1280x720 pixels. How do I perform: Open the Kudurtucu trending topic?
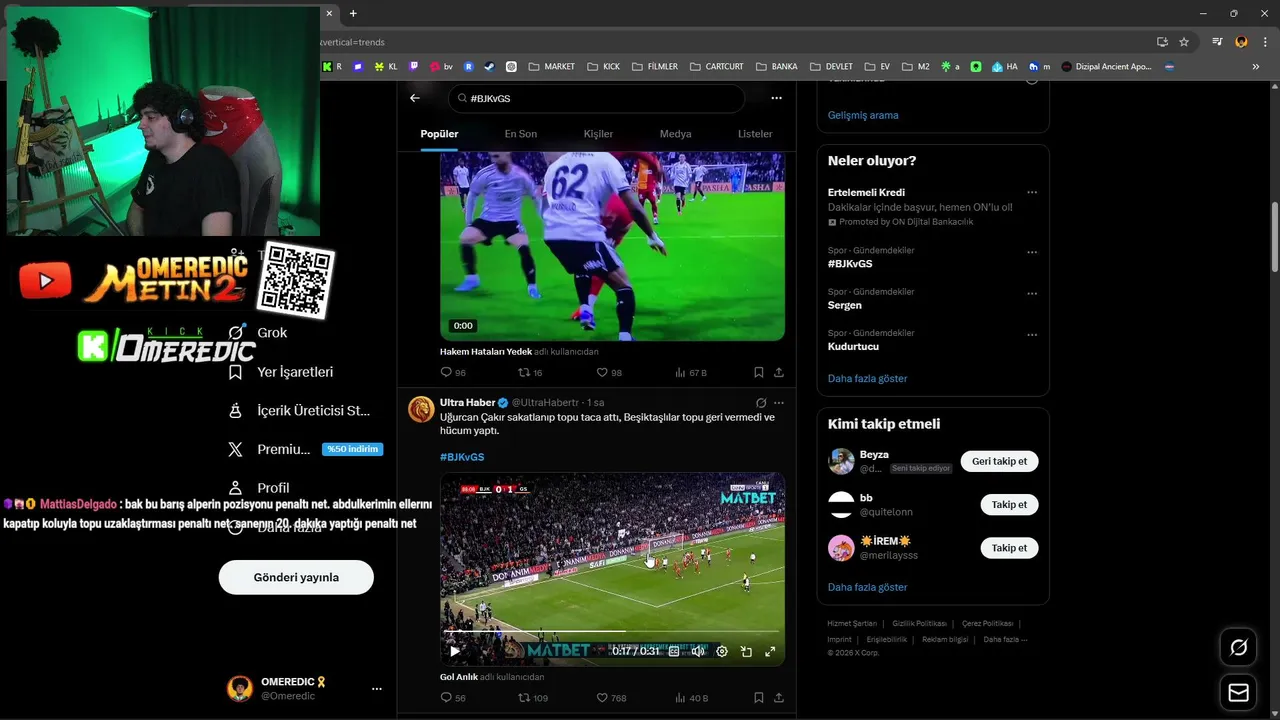point(853,346)
